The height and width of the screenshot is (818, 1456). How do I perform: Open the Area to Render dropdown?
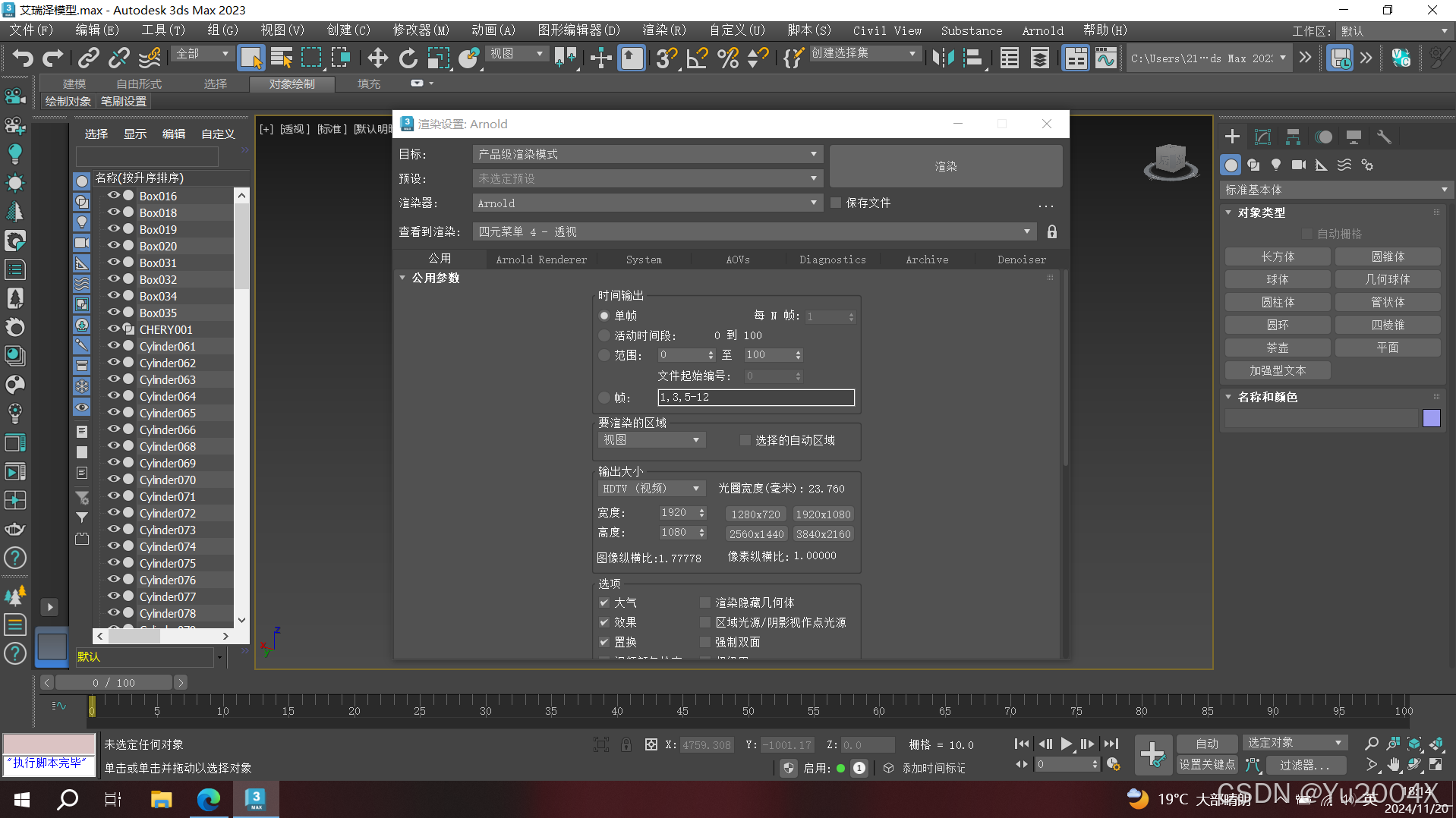651,440
